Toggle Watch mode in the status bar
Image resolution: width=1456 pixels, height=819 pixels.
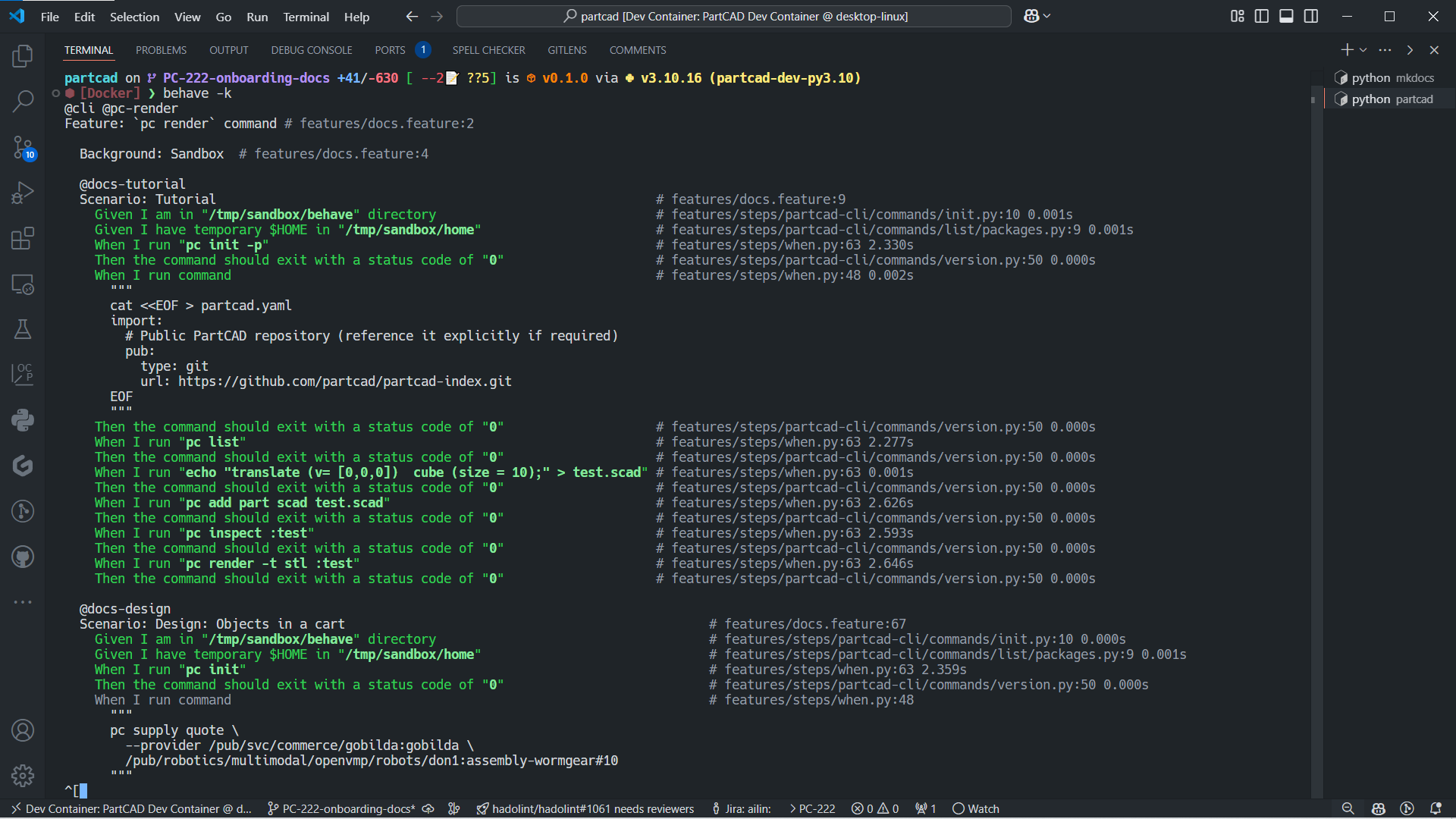click(976, 808)
